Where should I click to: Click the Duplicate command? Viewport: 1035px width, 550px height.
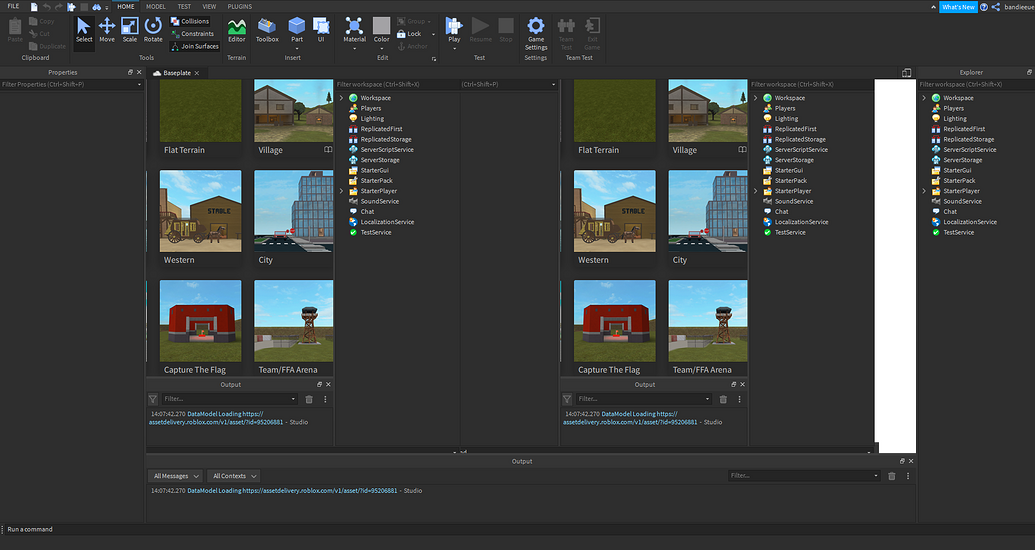click(x=47, y=46)
